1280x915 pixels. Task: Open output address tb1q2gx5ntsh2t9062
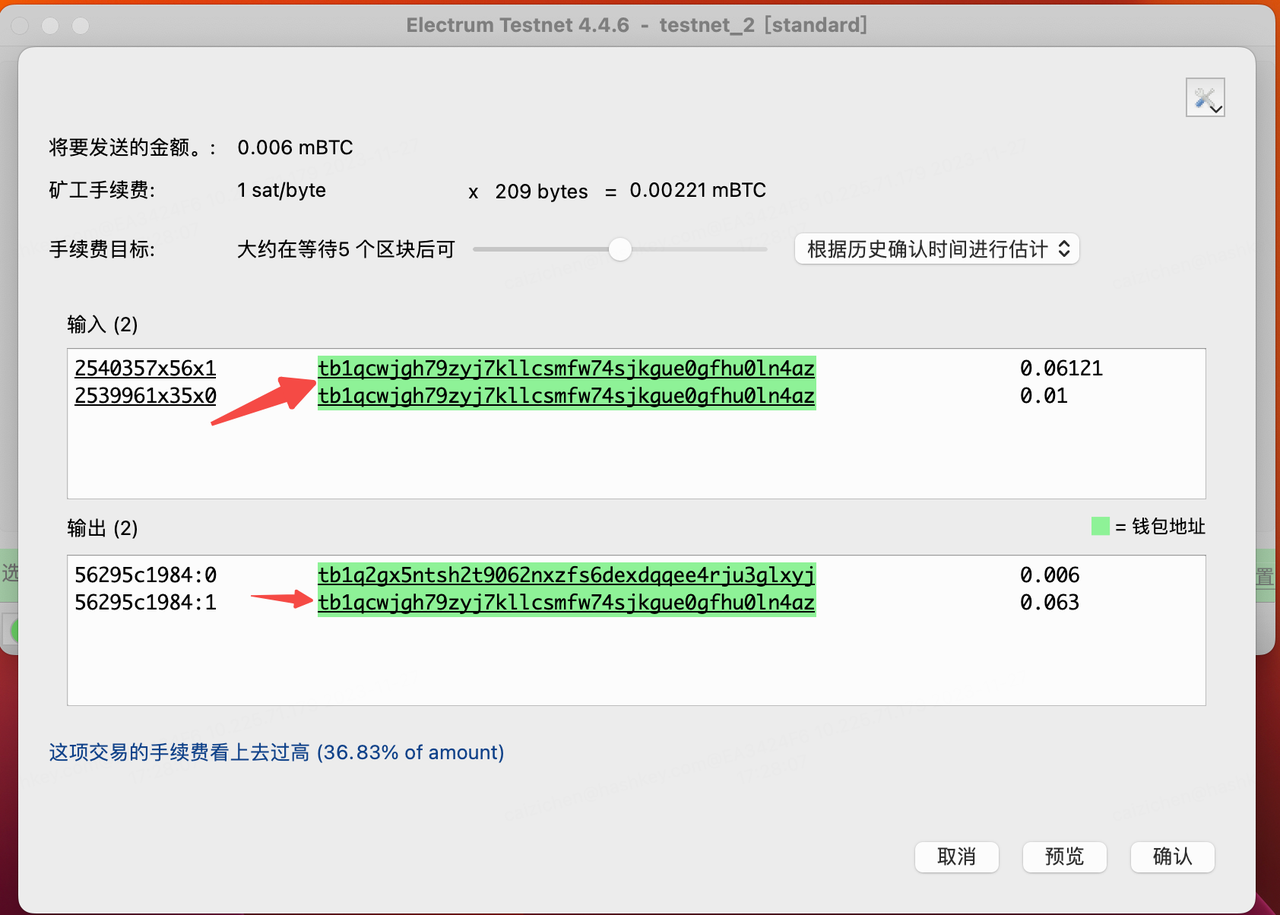tap(565, 575)
